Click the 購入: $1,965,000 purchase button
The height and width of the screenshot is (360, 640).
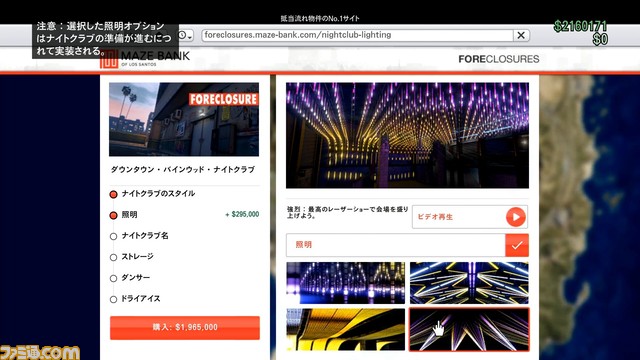pyautogui.click(x=184, y=327)
